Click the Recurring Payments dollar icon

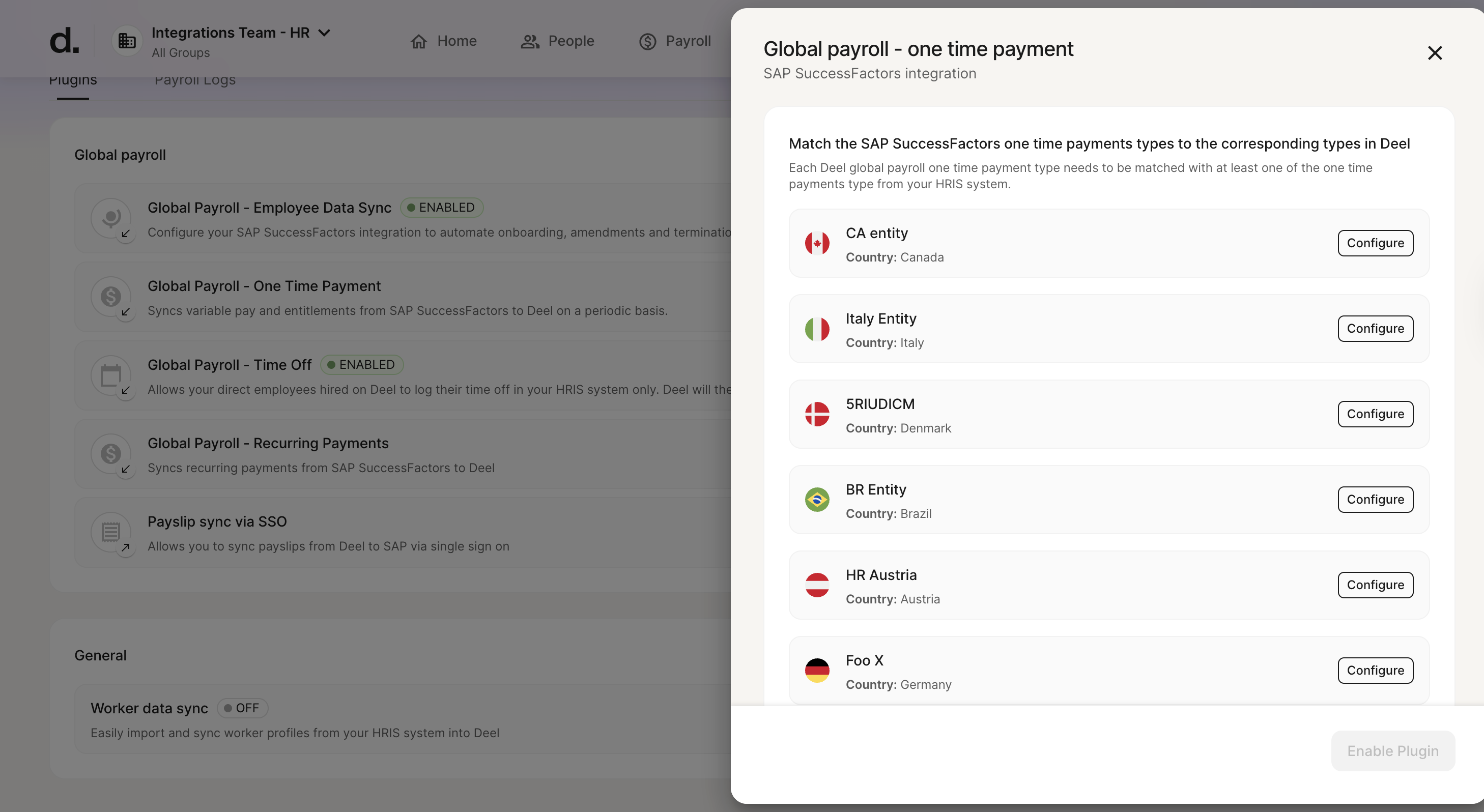click(111, 454)
